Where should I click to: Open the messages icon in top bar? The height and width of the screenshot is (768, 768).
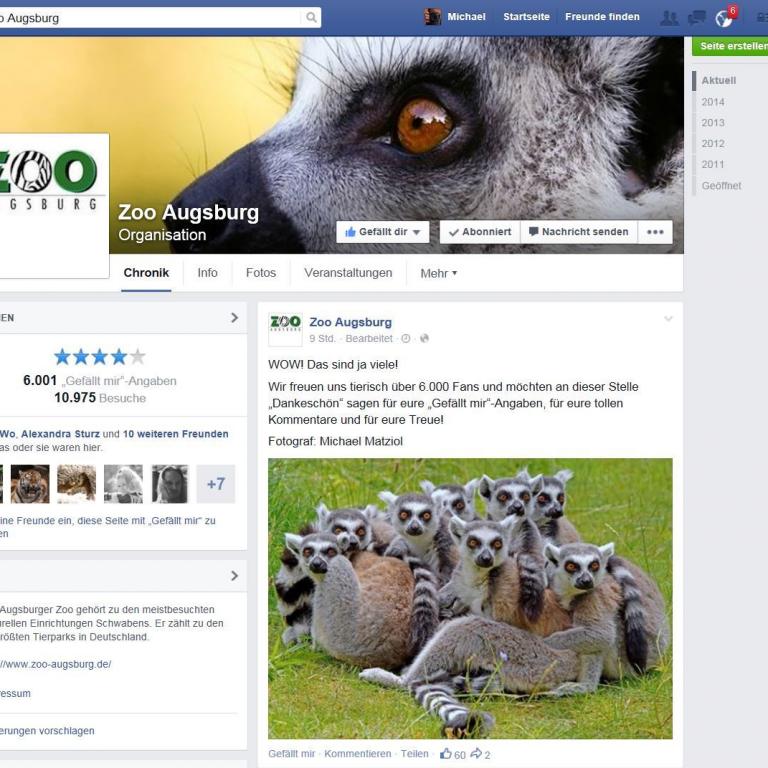697,18
